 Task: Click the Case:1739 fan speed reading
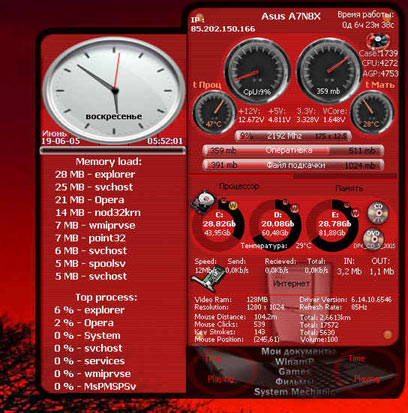click(x=378, y=53)
